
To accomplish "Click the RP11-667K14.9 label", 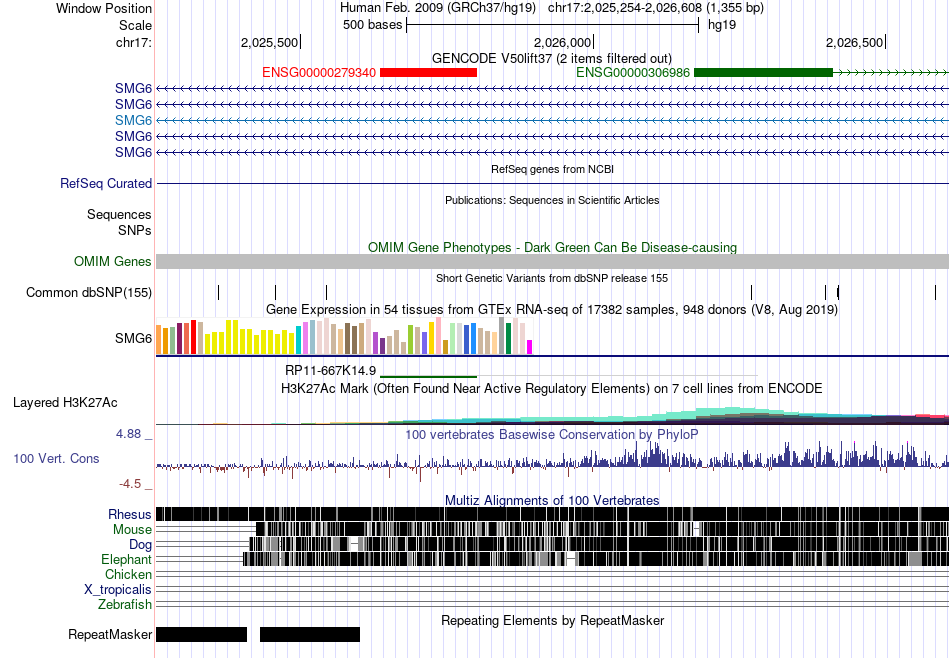I will coord(330,370).
